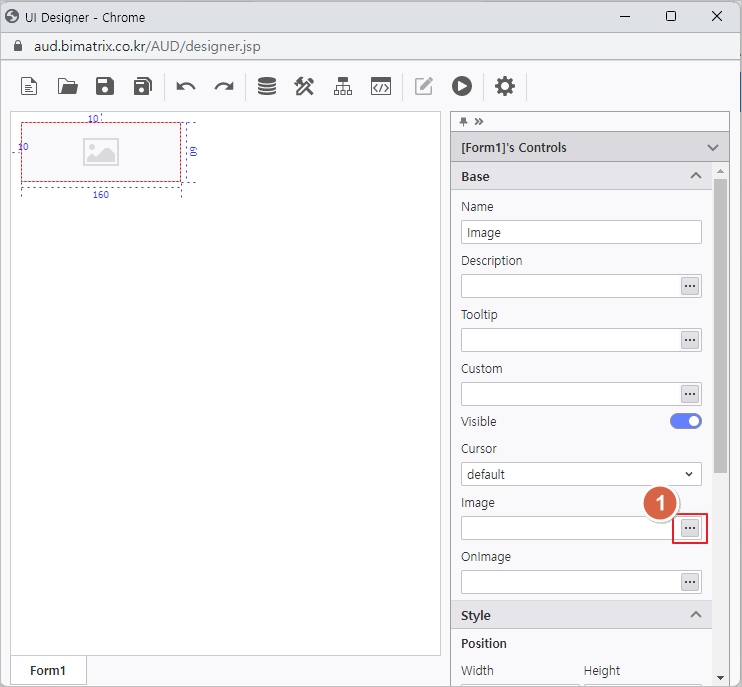The width and height of the screenshot is (742, 687).
Task: Open the database data source icon
Action: pyautogui.click(x=267, y=86)
